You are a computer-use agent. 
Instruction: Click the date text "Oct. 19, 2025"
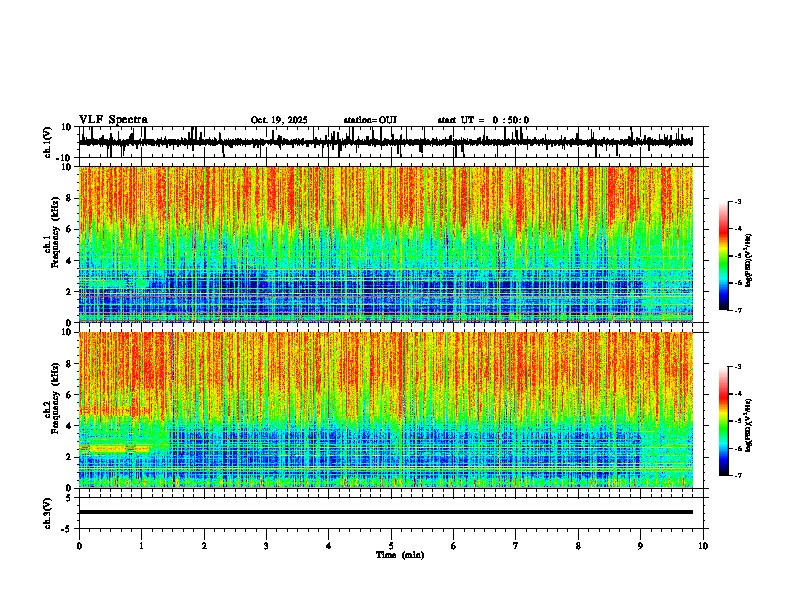pyautogui.click(x=279, y=120)
